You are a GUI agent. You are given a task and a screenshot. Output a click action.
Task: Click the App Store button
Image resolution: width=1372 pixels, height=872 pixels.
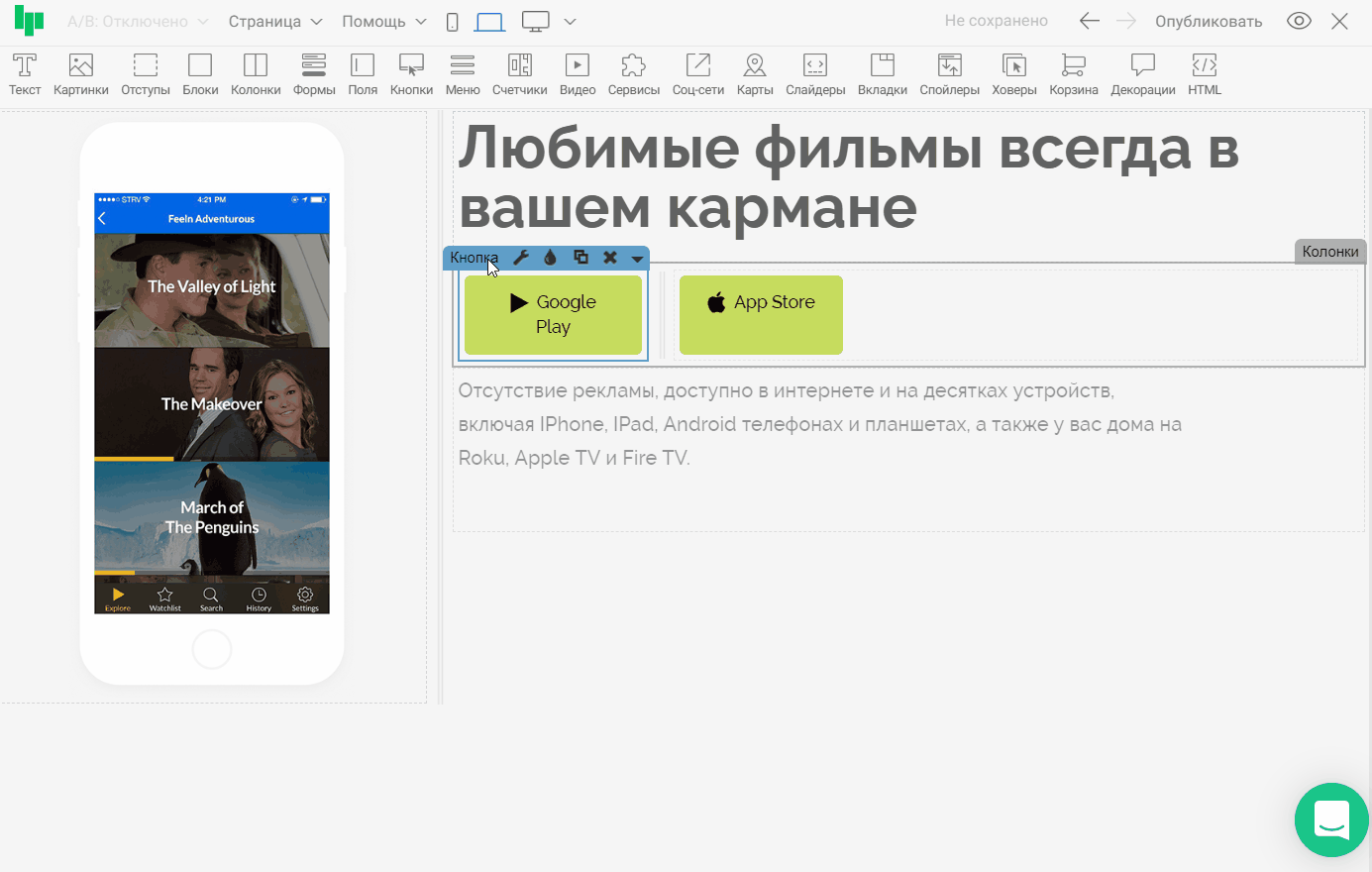point(761,314)
